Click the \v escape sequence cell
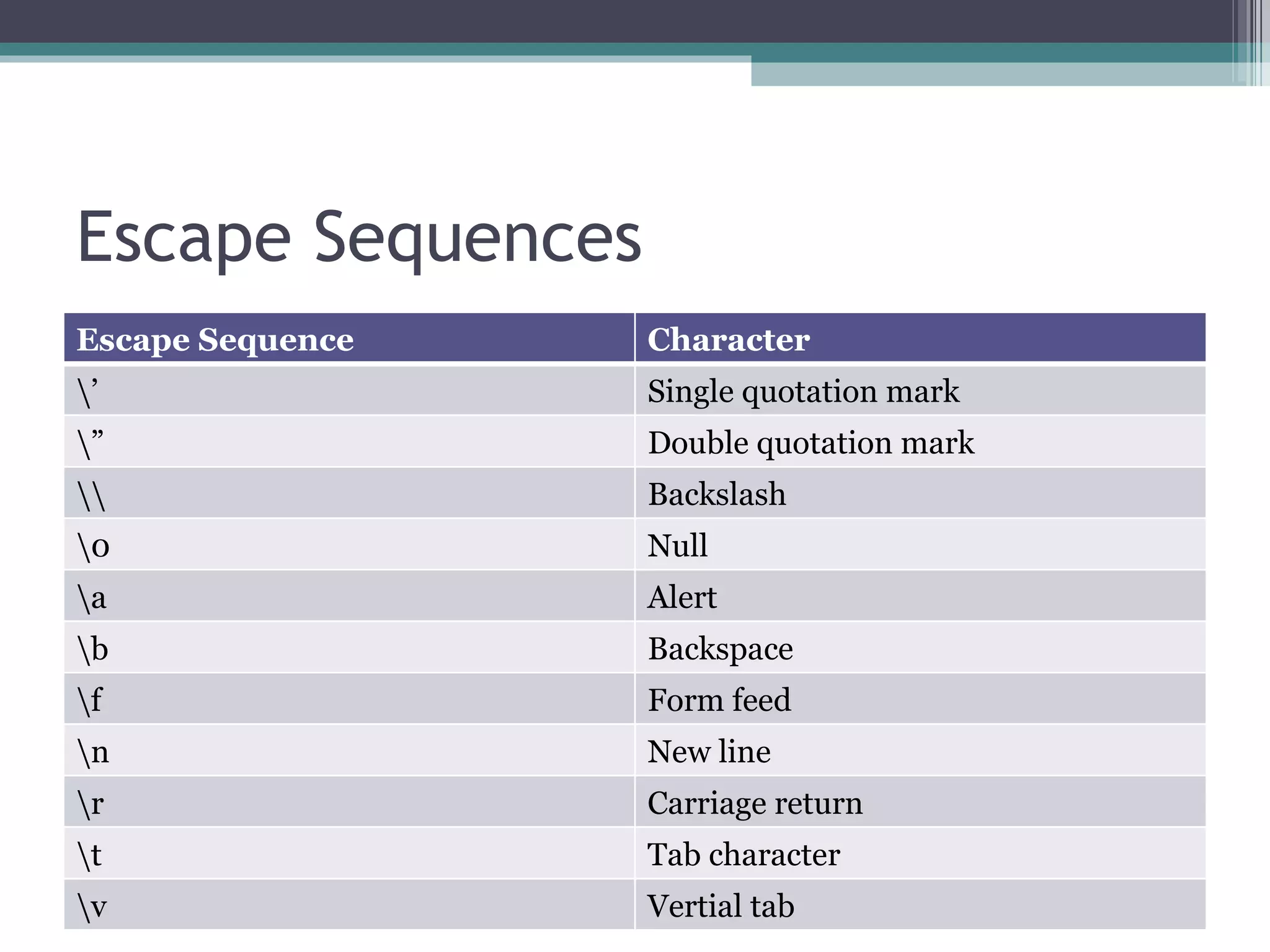This screenshot has height=952, width=1270. [x=92, y=906]
